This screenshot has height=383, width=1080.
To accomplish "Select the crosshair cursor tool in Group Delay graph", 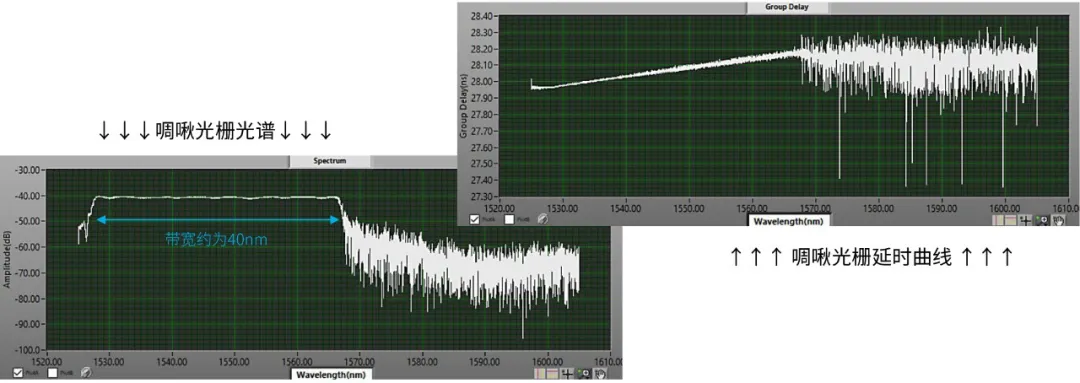I will [1026, 220].
